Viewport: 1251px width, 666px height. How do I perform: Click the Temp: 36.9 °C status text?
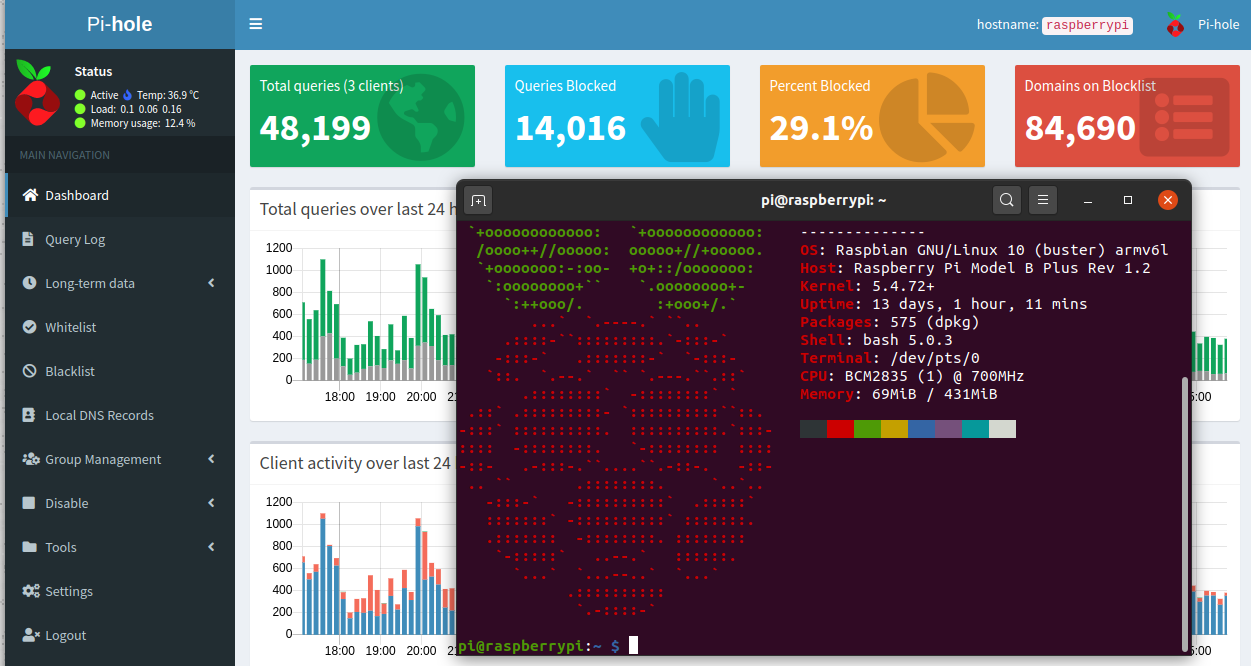[167, 95]
